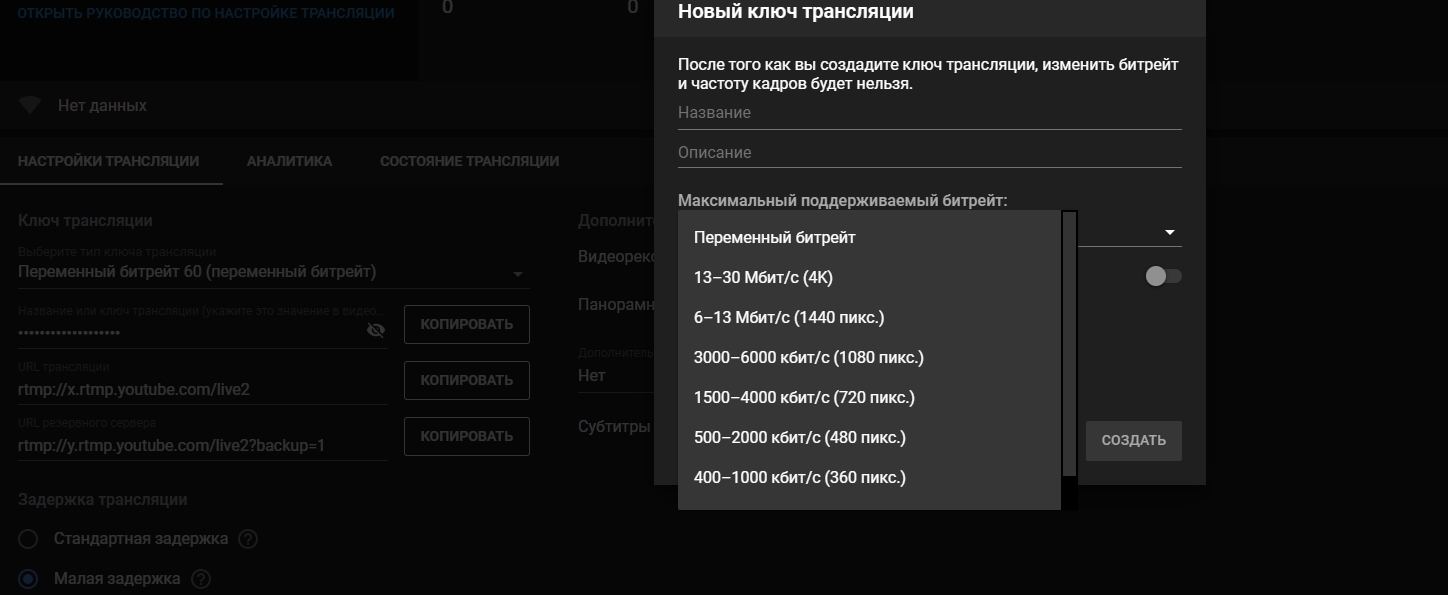Click the signal diamond icon near Нет данных
Image resolution: width=1448 pixels, height=595 pixels.
(x=29, y=105)
